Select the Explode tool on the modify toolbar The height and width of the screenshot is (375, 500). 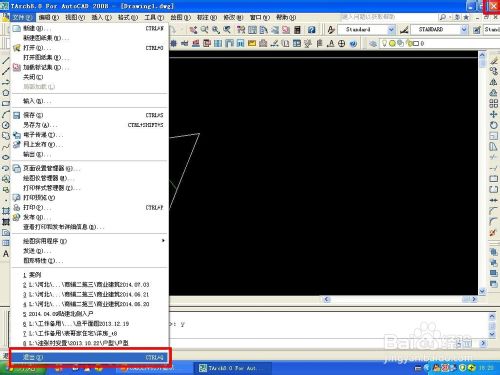(x=494, y=232)
